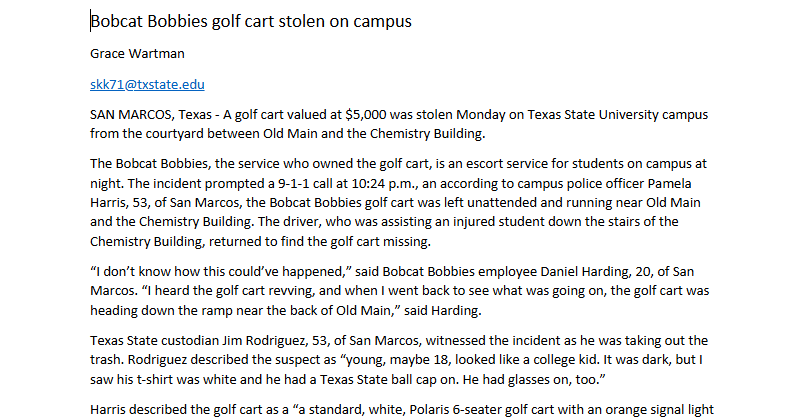
Task: Click on custodian Jim Rodriguez's name
Action: (265, 341)
